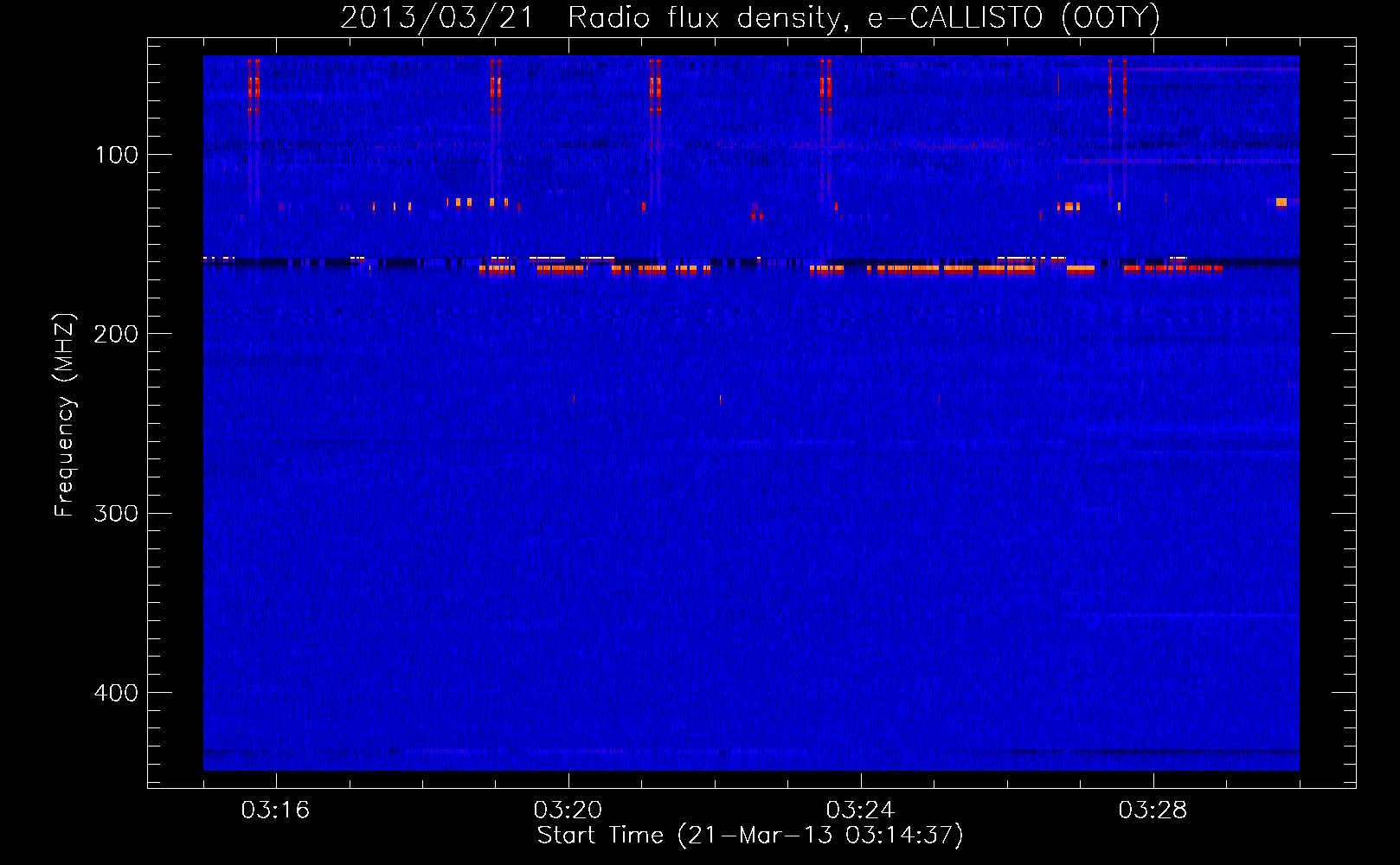
Task: Click the 'Start Time (21-Mar-13 03:14:37)' x-axis label
Action: pyautogui.click(x=750, y=836)
